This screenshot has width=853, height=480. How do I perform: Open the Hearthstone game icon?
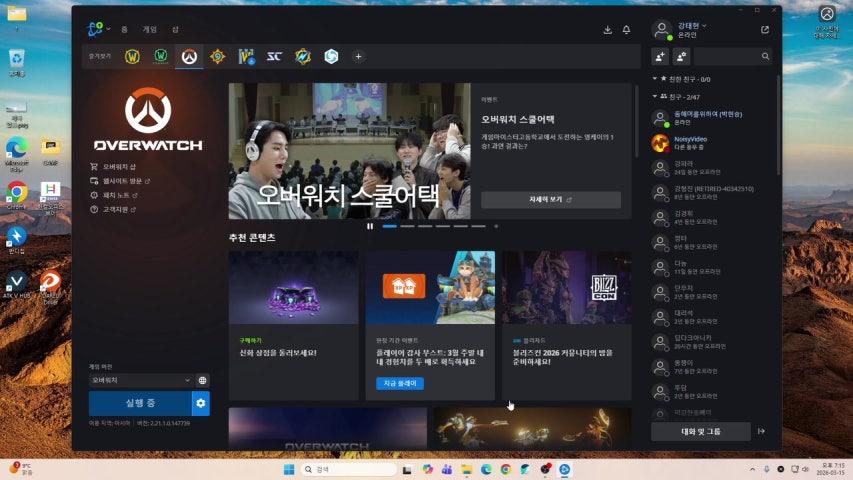[217, 56]
